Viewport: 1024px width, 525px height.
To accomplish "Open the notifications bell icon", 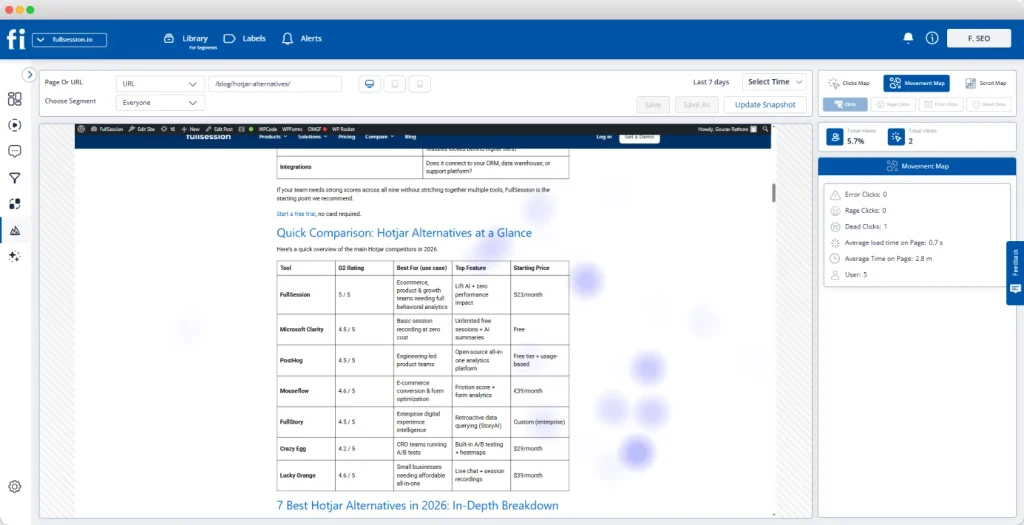I will pyautogui.click(x=908, y=39).
